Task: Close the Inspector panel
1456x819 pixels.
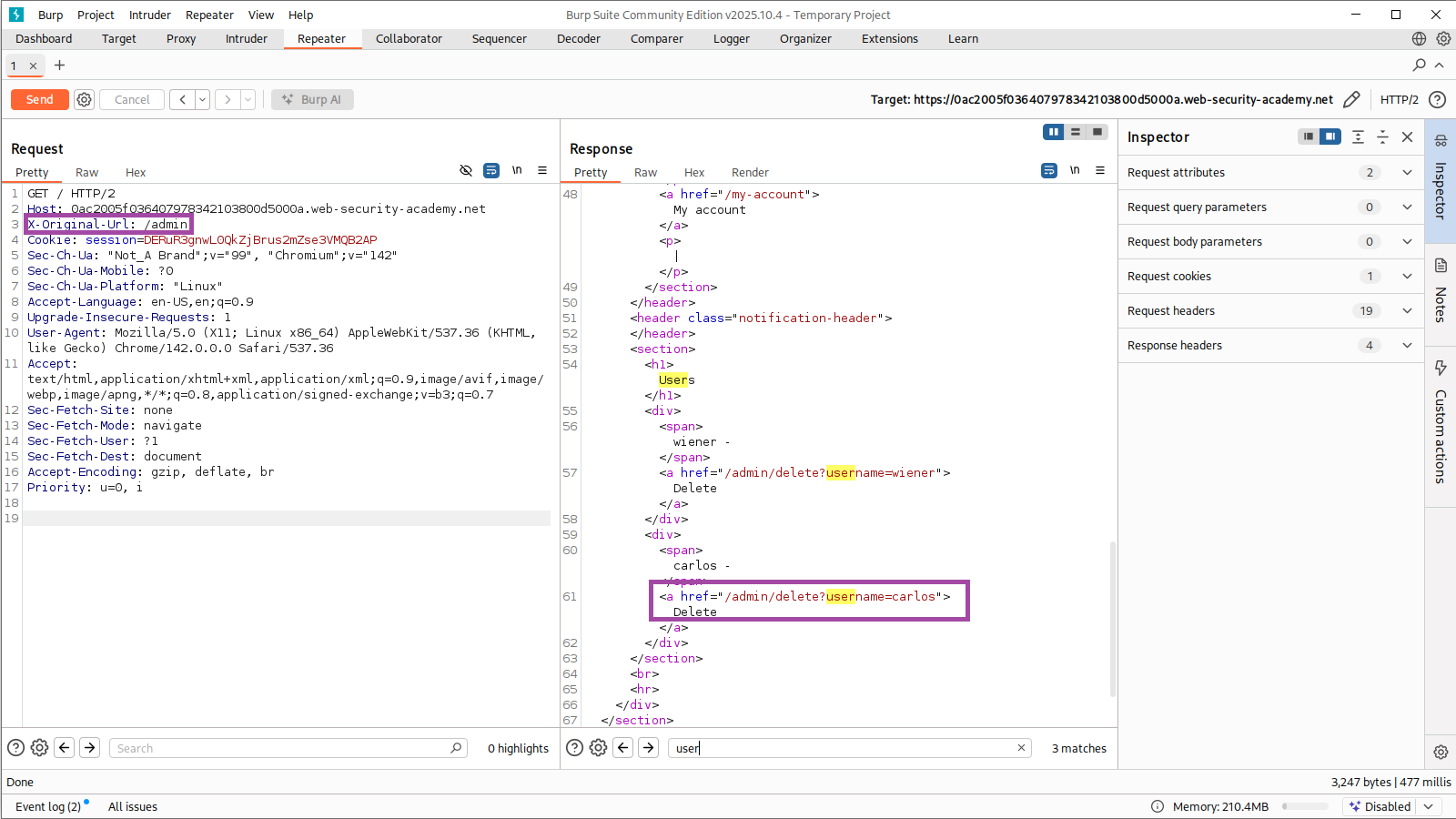Action: click(x=1407, y=137)
